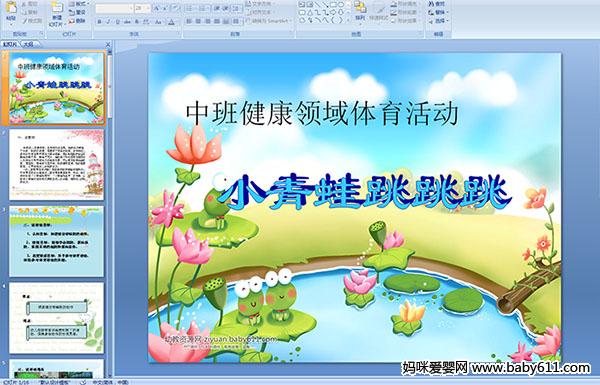Image resolution: width=600 pixels, height=385 pixels.
Task: Click the font color A icon
Action: pos(171,22)
